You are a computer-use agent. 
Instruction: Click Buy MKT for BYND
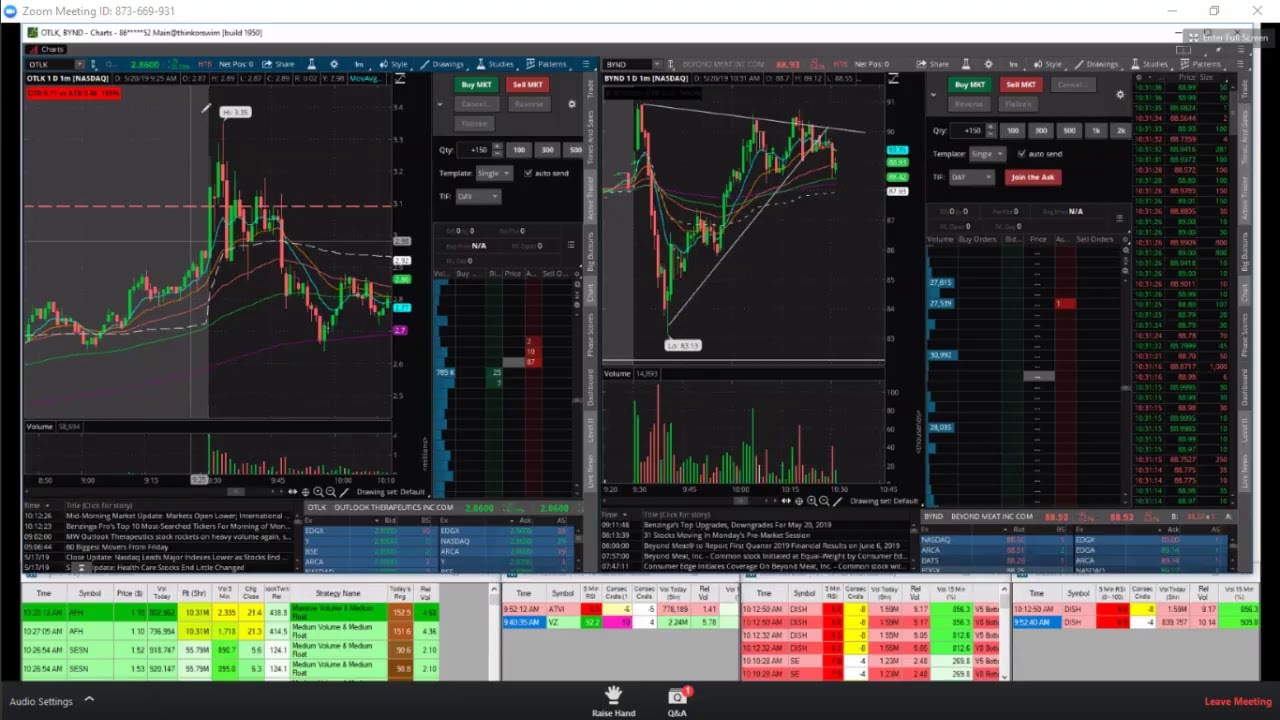click(x=969, y=85)
